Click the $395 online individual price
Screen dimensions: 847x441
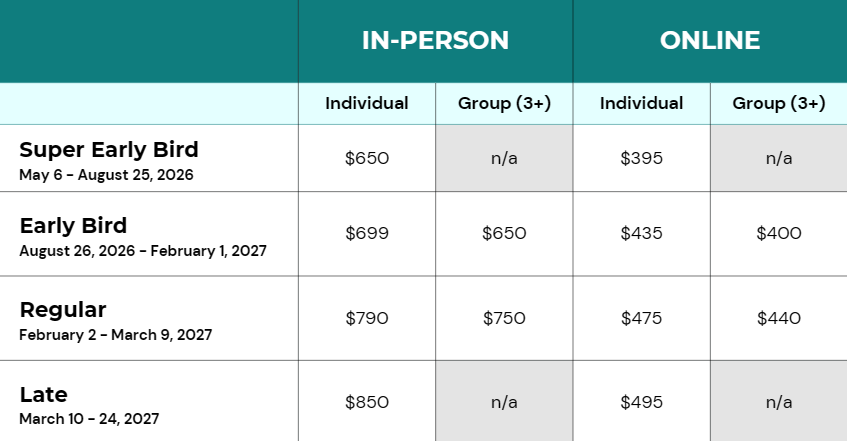tap(642, 158)
